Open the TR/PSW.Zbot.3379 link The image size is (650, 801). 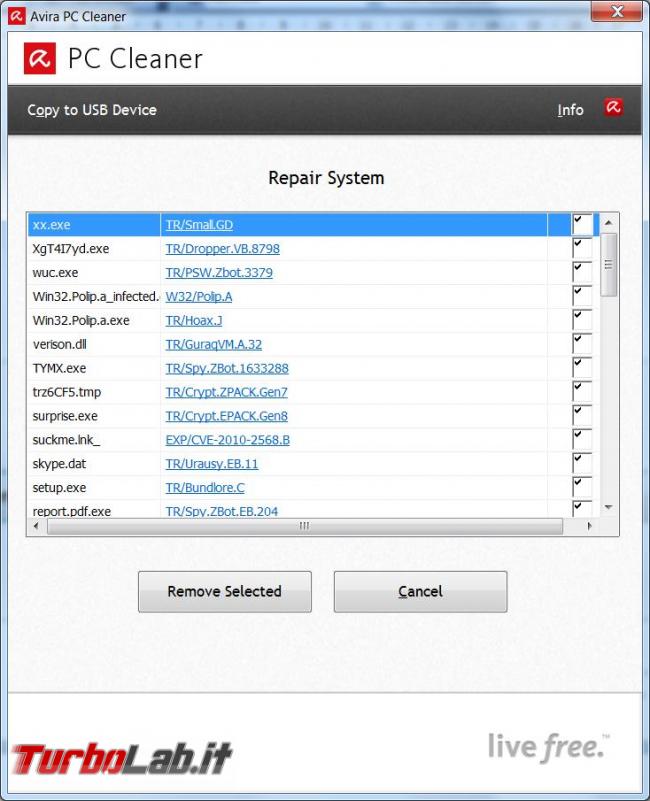pyautogui.click(x=219, y=273)
